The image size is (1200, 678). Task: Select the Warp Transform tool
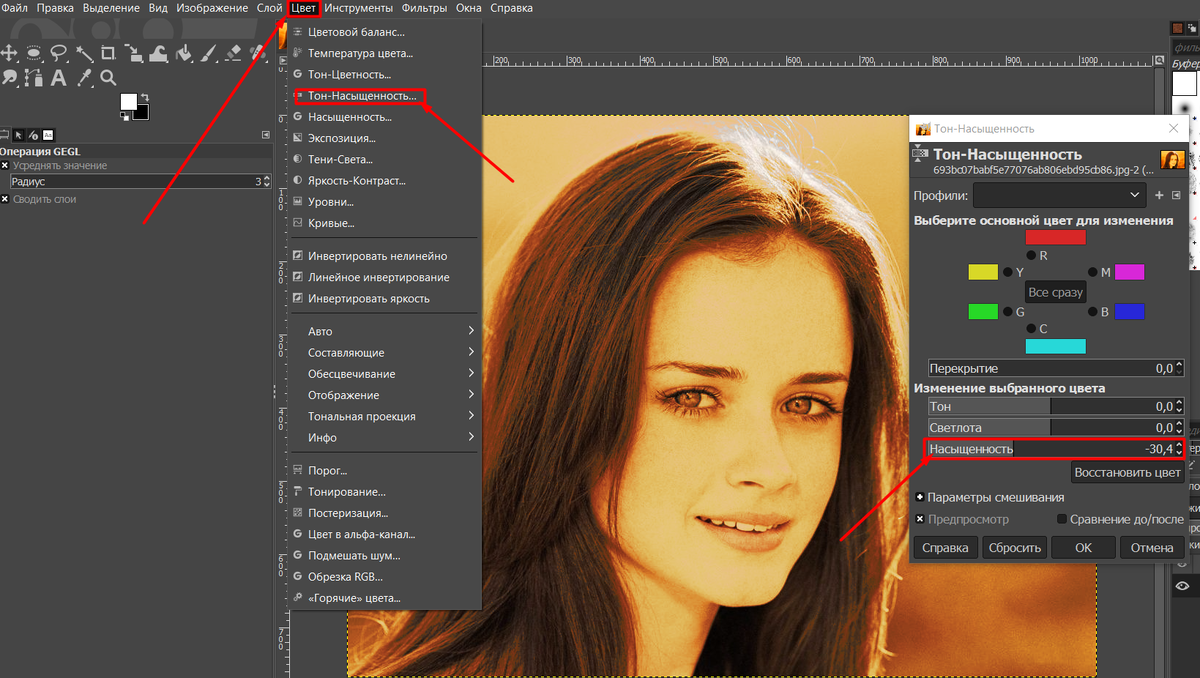158,54
